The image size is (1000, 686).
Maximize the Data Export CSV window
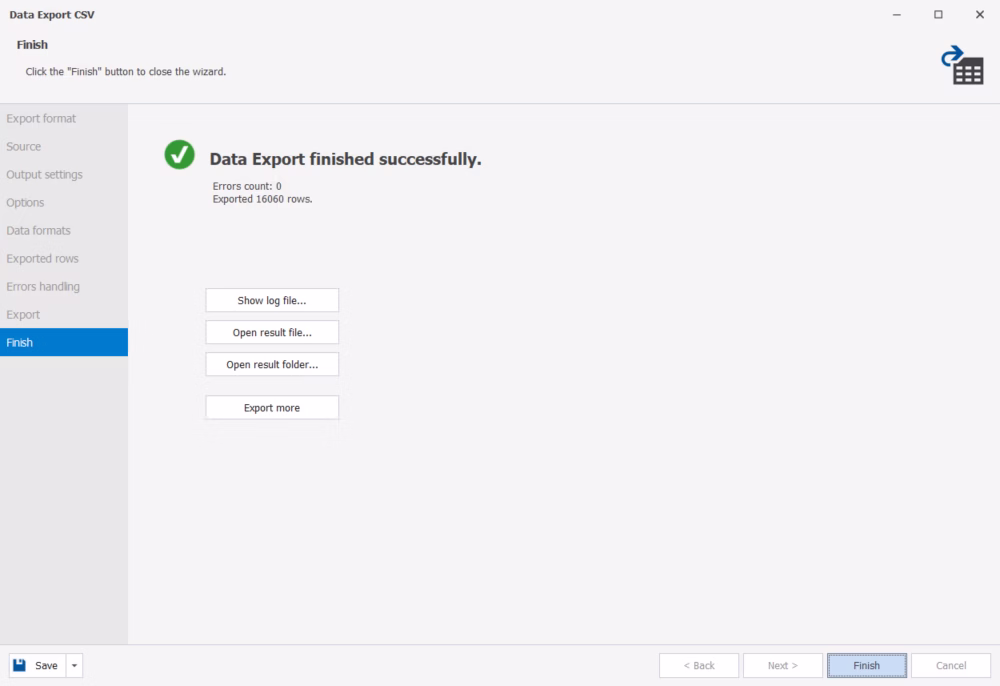938,15
